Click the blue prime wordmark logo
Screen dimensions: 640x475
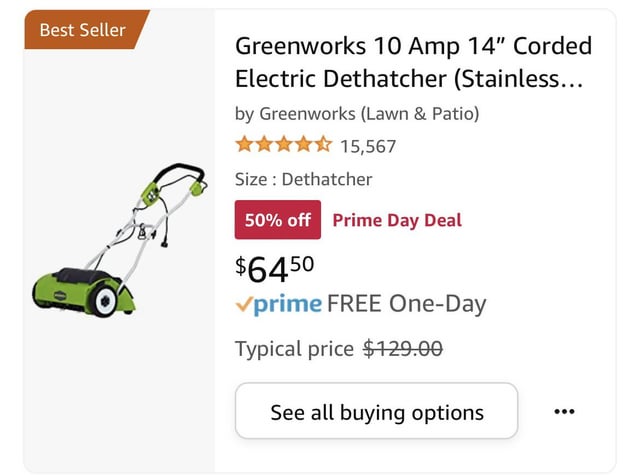pyautogui.click(x=287, y=304)
